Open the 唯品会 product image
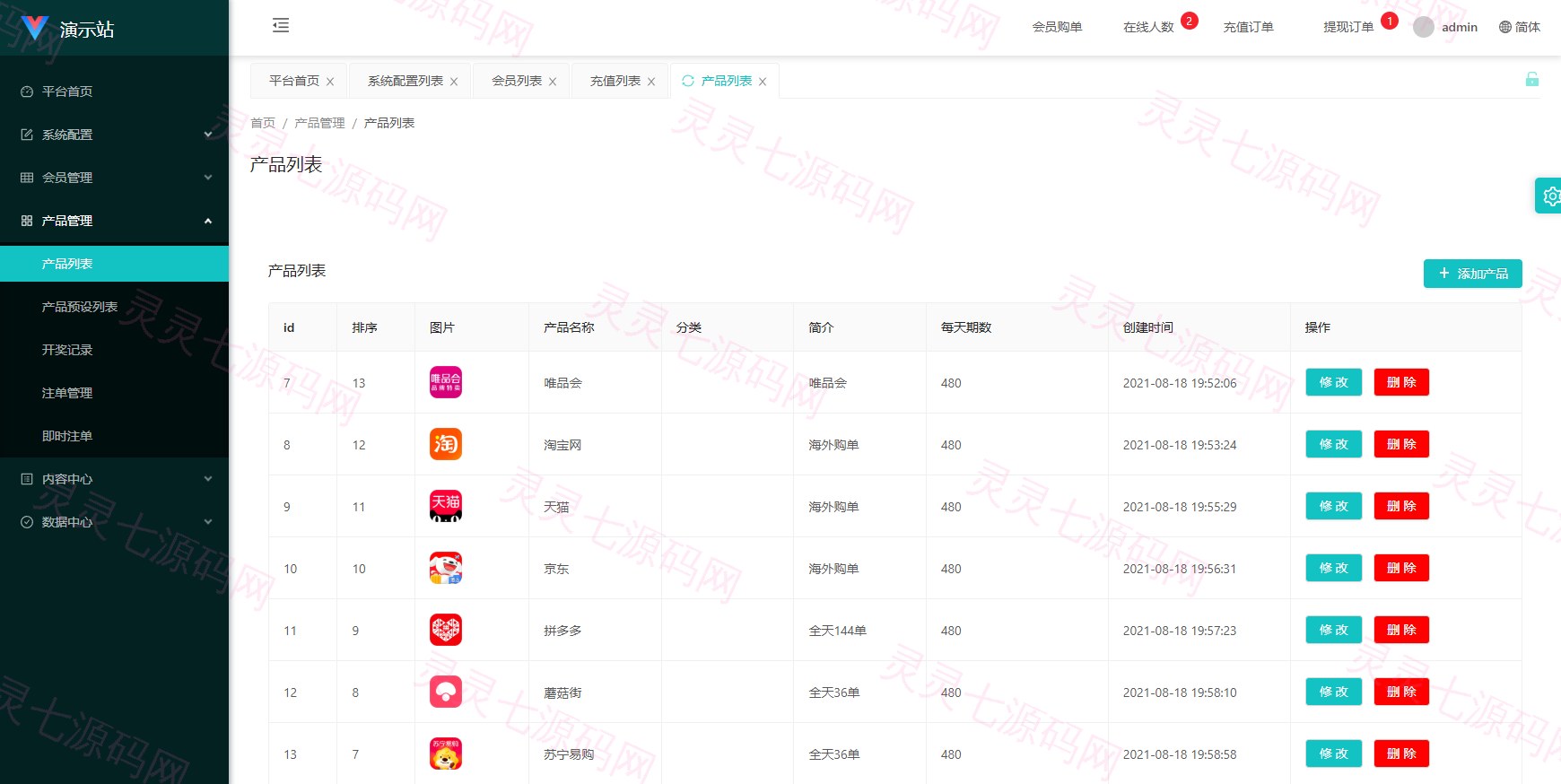This screenshot has height=784, width=1561. click(446, 382)
